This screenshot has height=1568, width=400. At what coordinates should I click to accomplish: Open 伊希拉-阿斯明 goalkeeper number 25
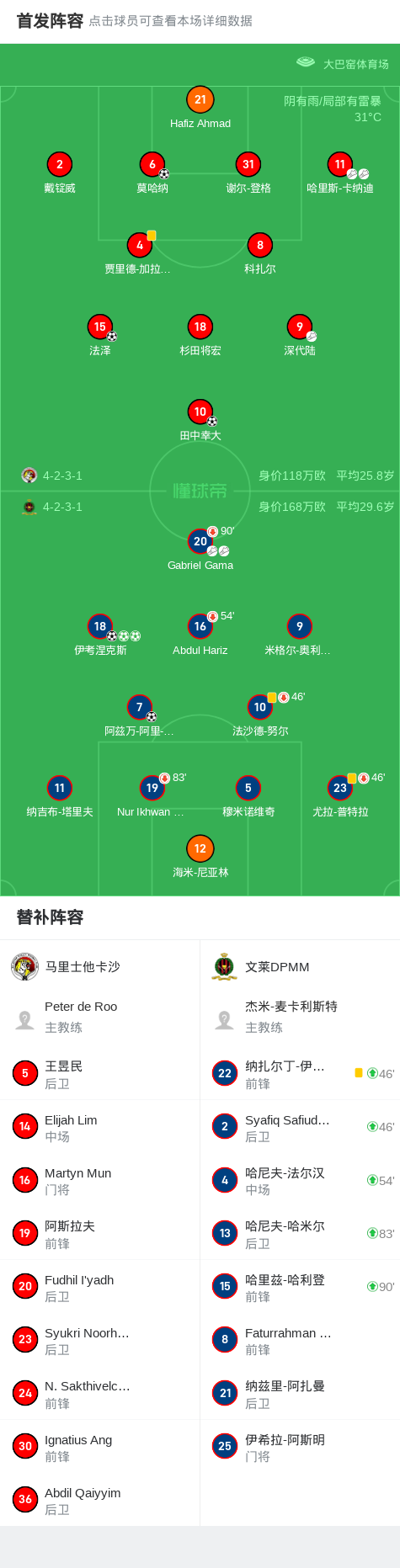(300, 1447)
